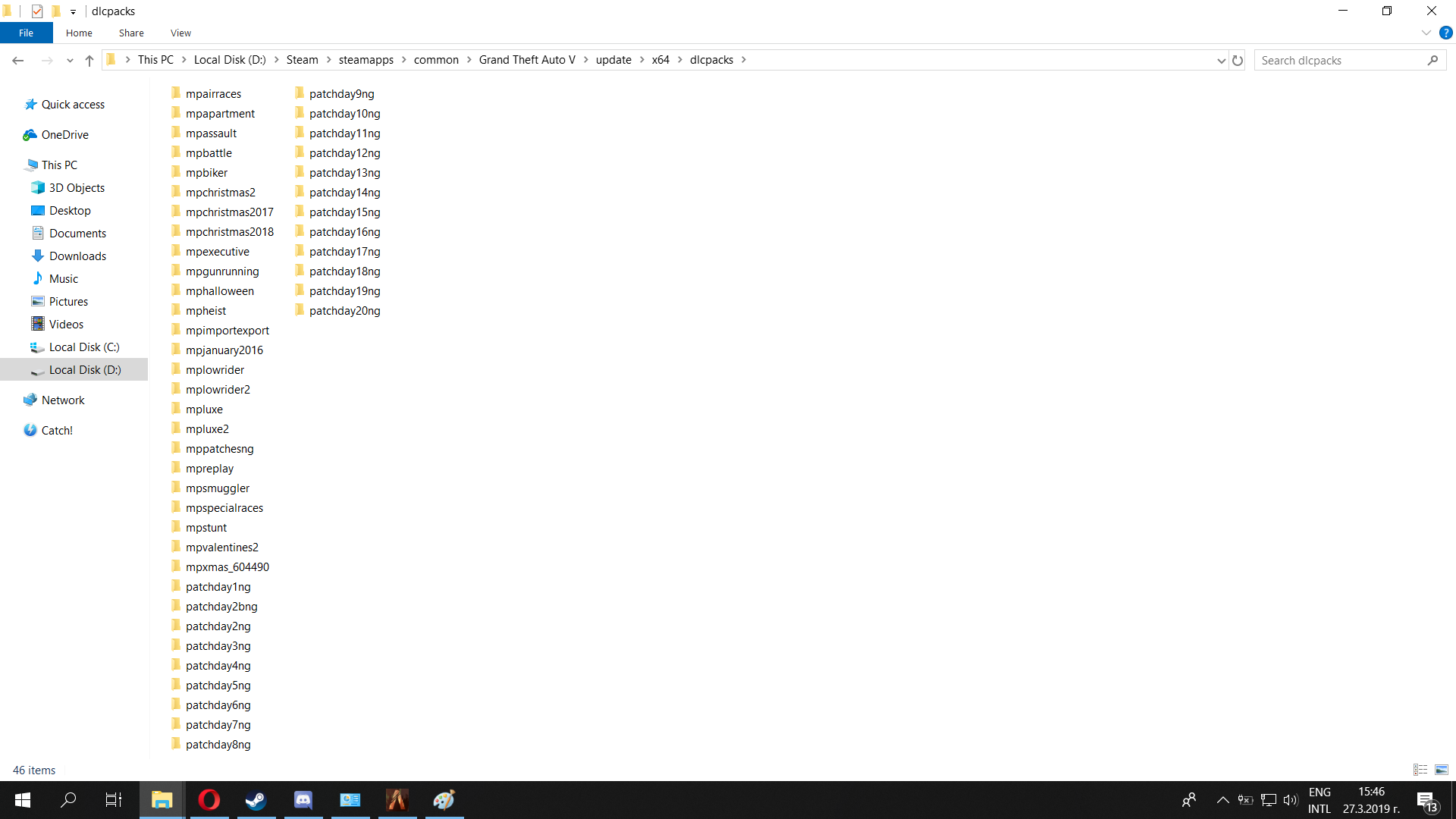
Task: Open the Opera browser from the taskbar
Action: [x=209, y=800]
